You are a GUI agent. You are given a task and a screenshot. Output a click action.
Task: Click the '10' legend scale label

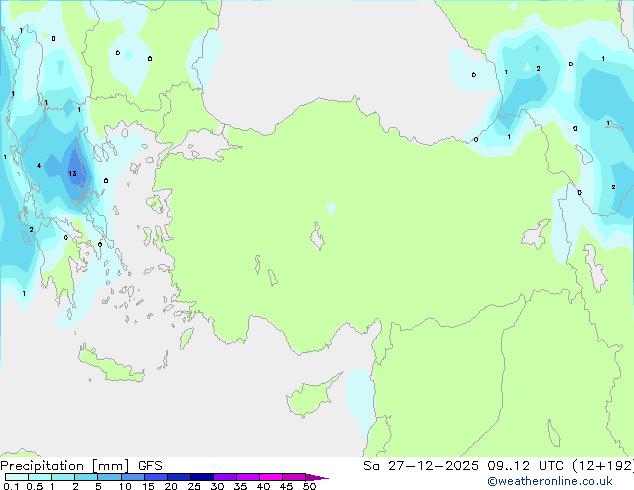coord(125,486)
